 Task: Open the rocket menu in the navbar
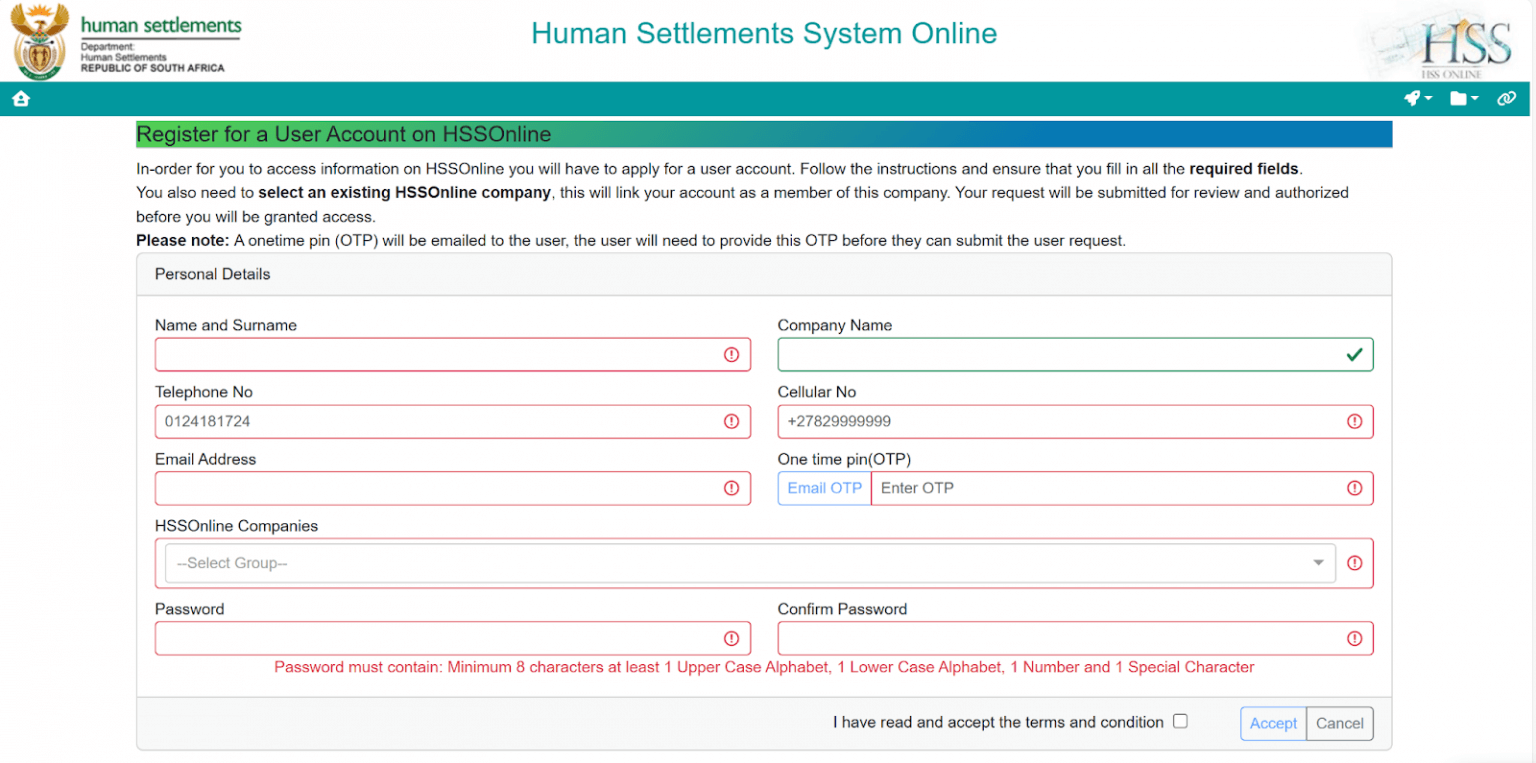tap(1418, 98)
